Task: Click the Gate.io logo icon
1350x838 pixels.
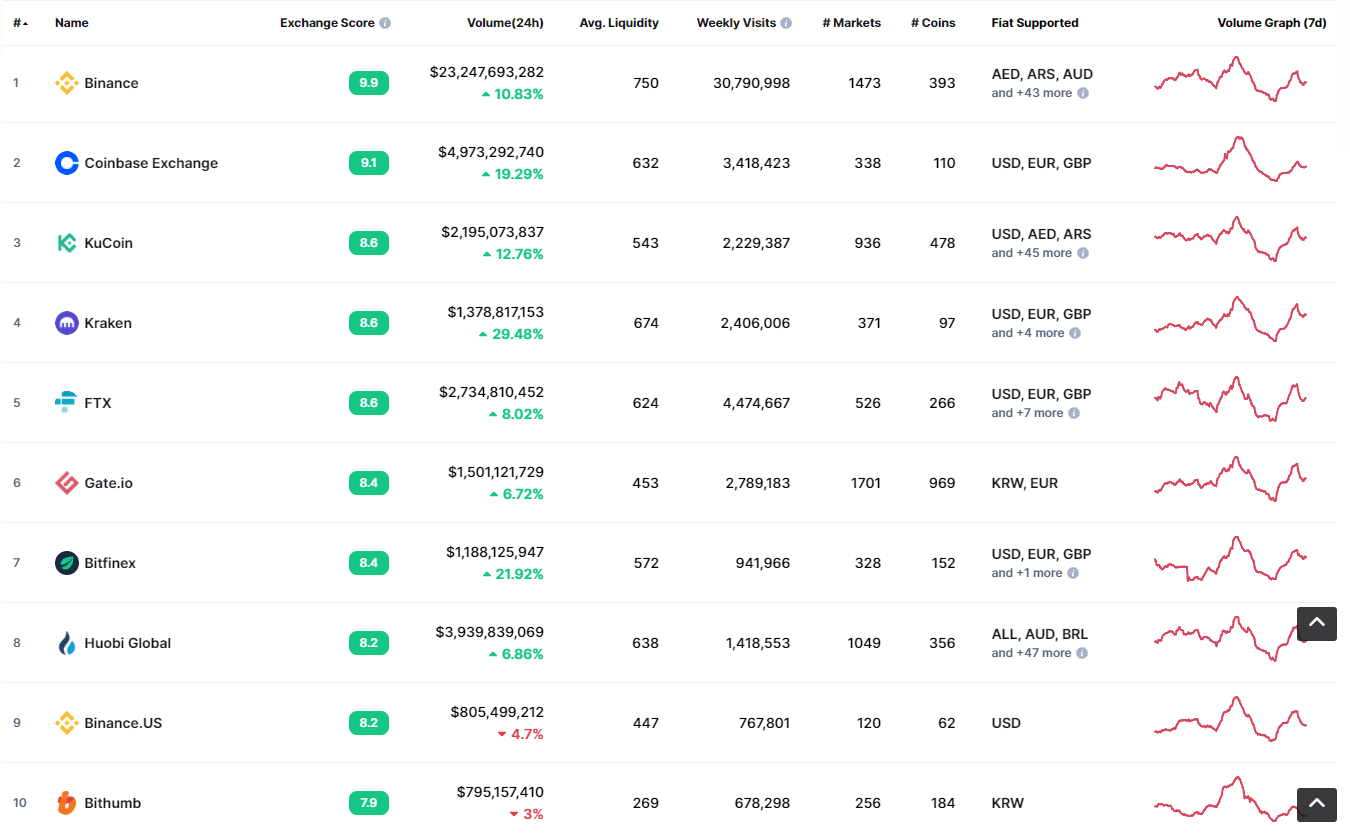Action: click(67, 483)
